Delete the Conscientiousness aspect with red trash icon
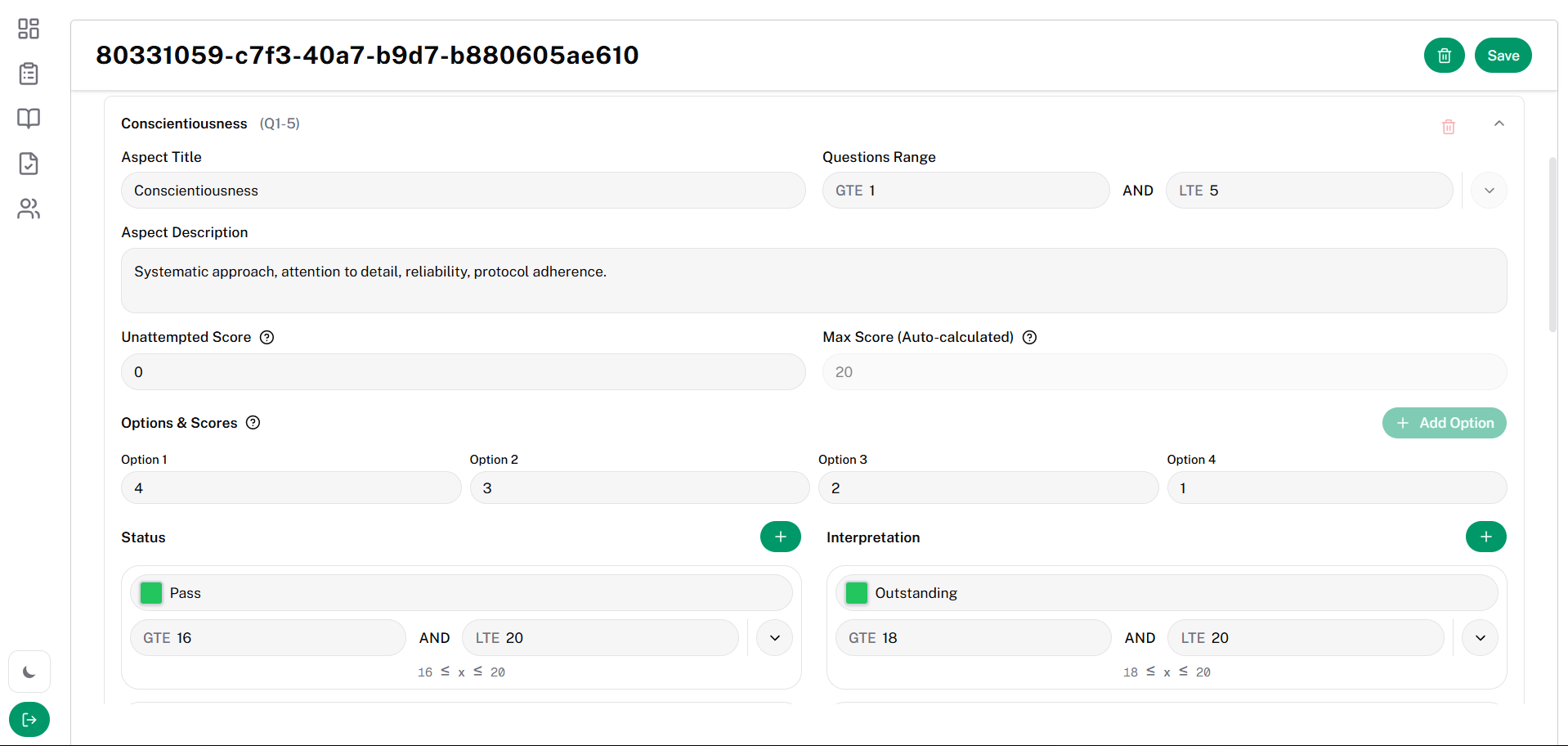 pyautogui.click(x=1448, y=127)
